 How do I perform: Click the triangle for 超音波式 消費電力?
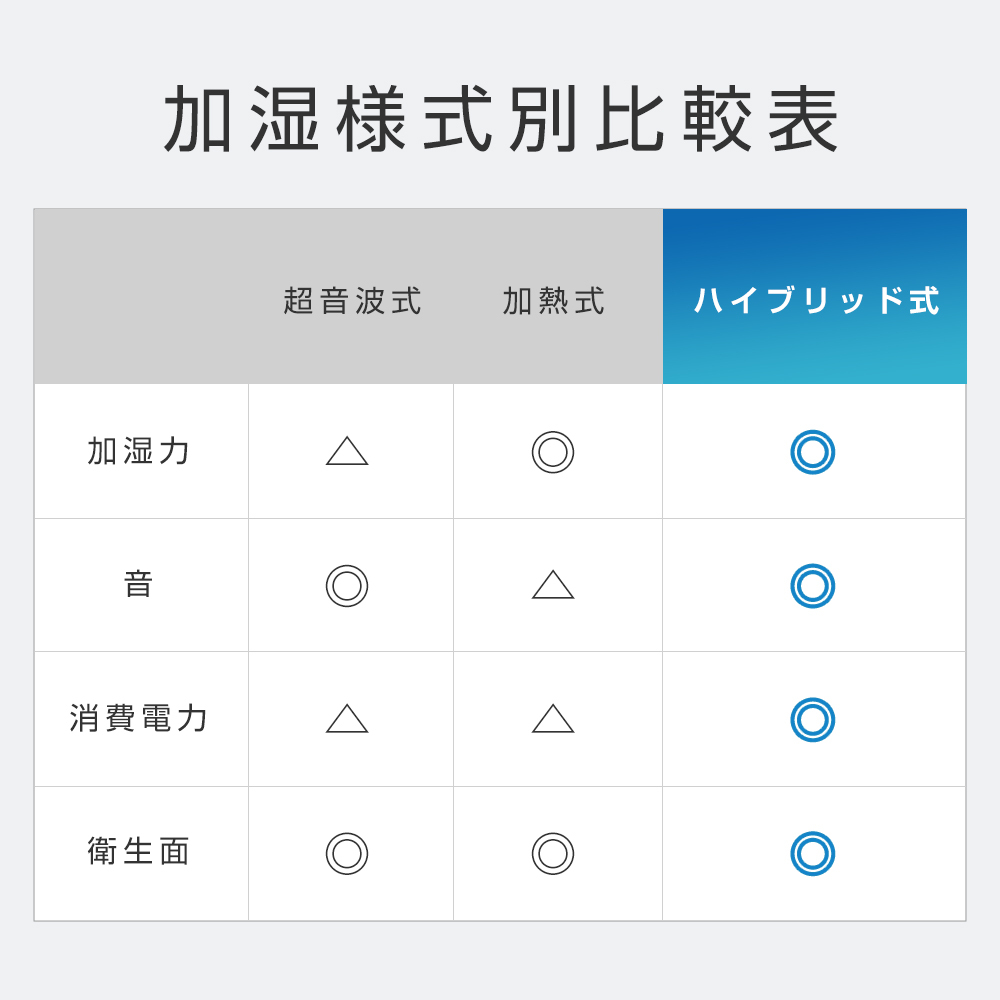coord(347,720)
